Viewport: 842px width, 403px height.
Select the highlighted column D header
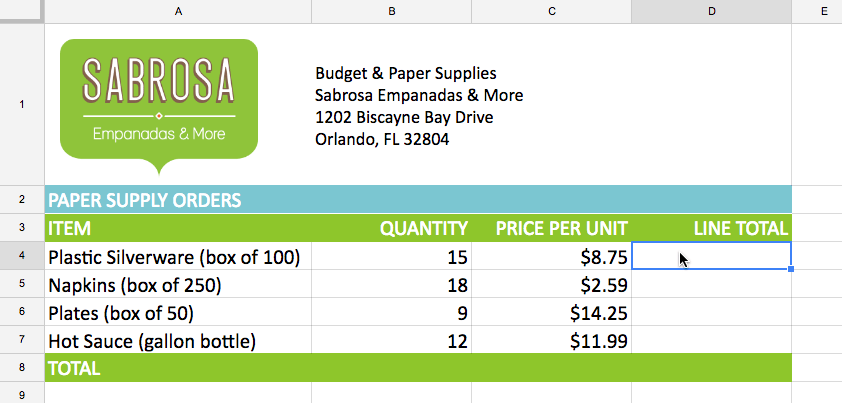[x=711, y=11]
